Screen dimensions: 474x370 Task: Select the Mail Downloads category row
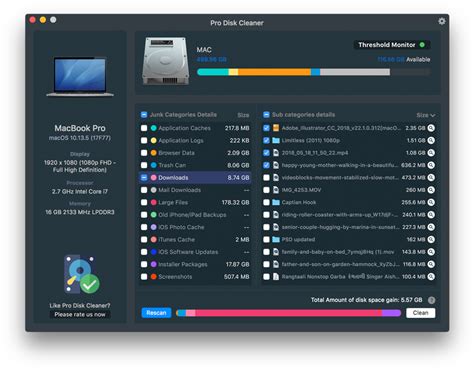pyautogui.click(x=195, y=190)
